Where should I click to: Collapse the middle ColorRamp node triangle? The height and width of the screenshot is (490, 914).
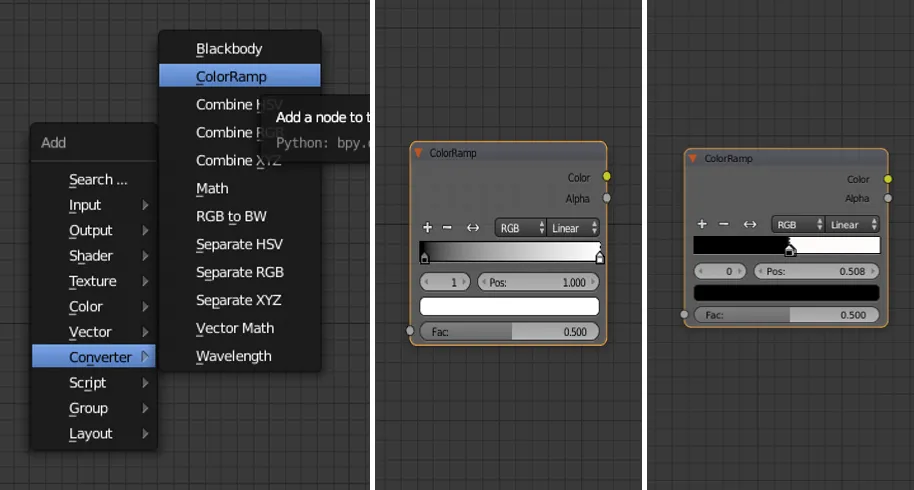point(418,153)
